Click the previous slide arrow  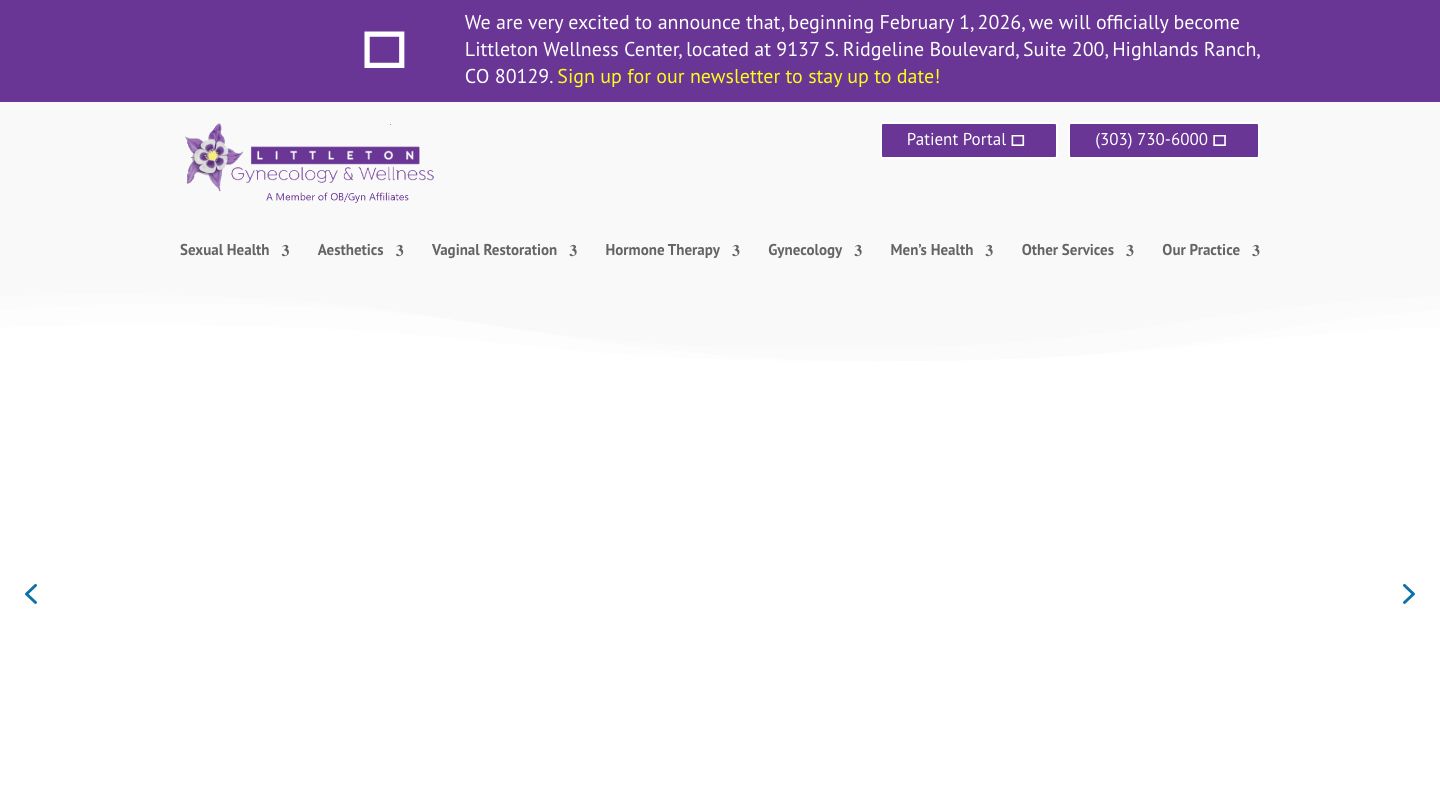click(31, 594)
